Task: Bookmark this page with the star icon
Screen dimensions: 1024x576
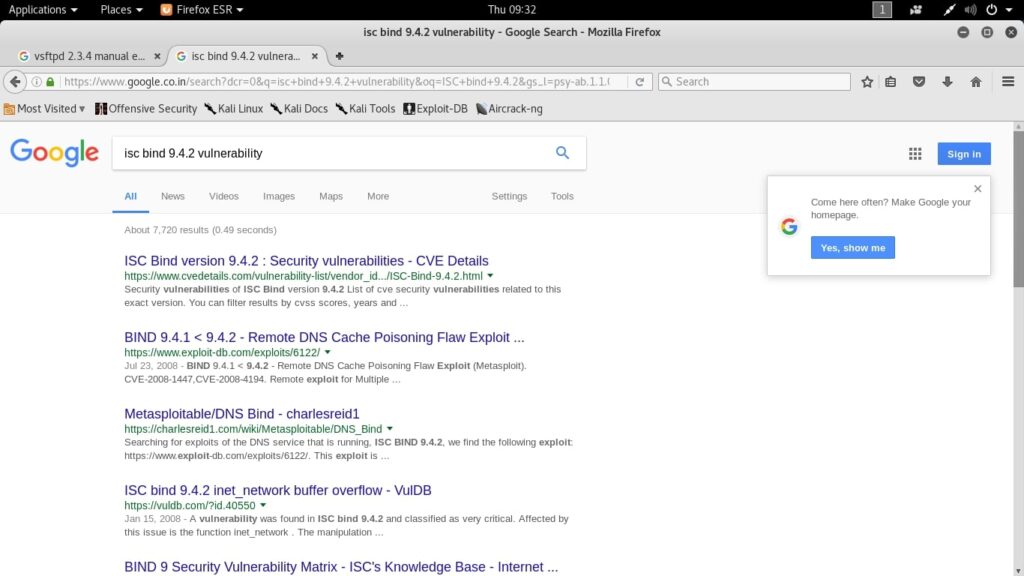Action: (x=867, y=82)
